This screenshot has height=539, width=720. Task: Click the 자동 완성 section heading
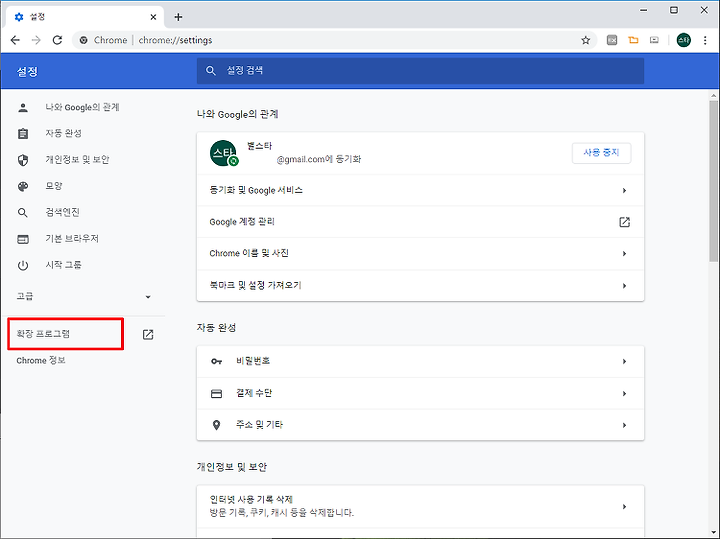216,328
